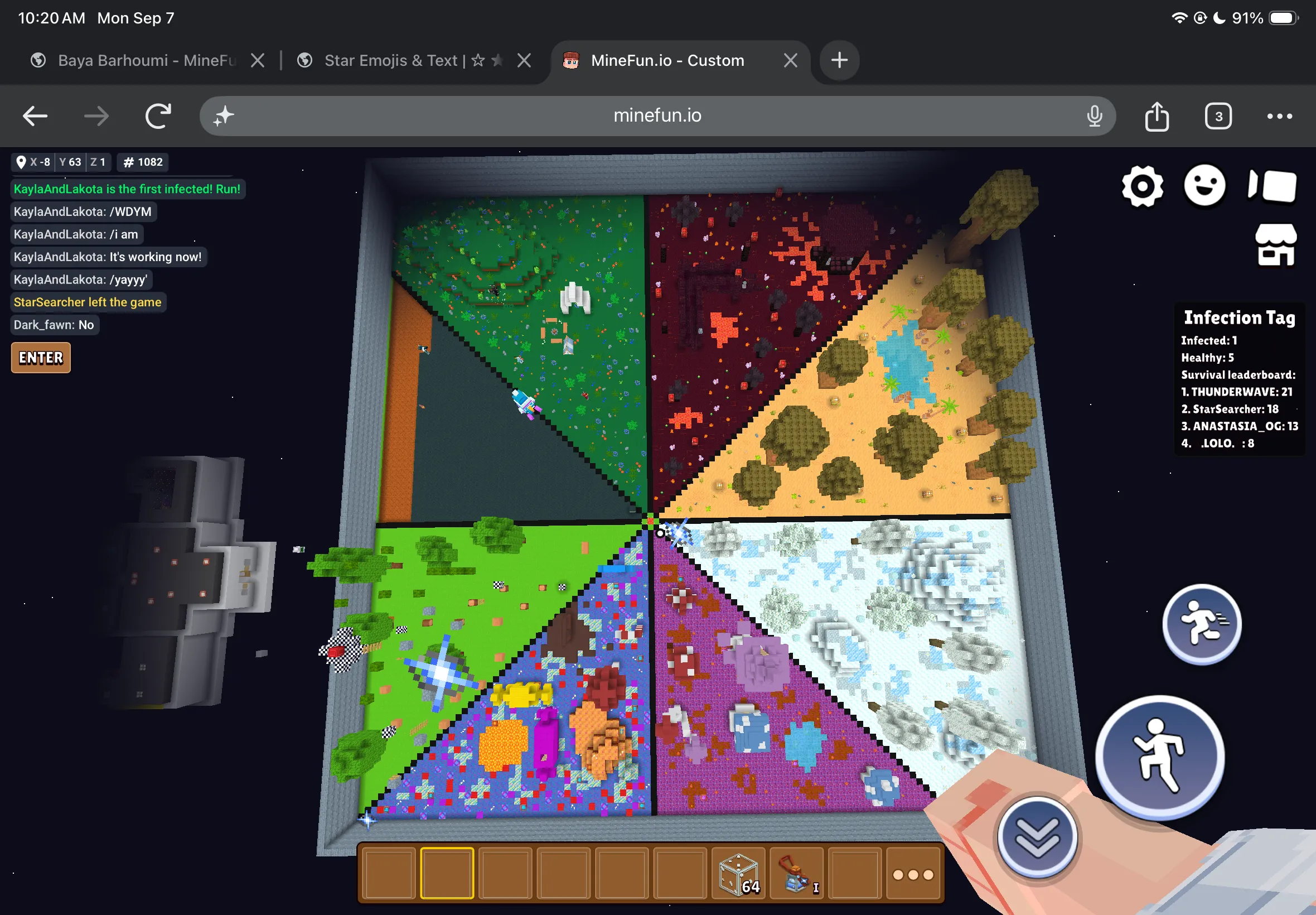Click 'StarSearcher left the game' notice
Screen dimensions: 1316x915
point(88,302)
